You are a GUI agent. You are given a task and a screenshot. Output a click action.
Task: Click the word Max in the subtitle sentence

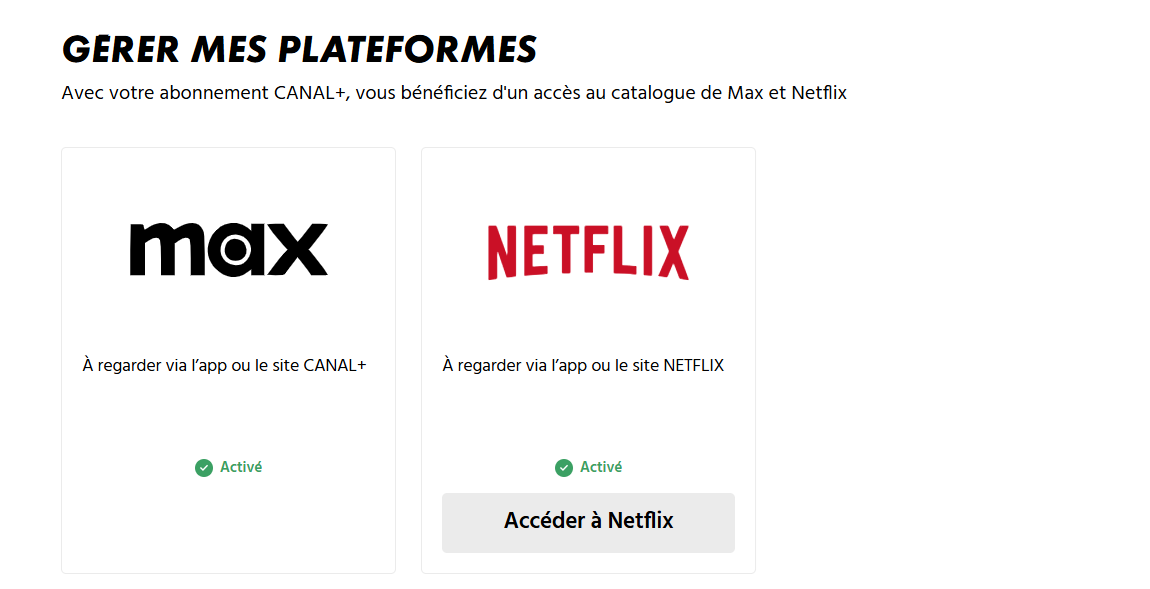[x=745, y=93]
